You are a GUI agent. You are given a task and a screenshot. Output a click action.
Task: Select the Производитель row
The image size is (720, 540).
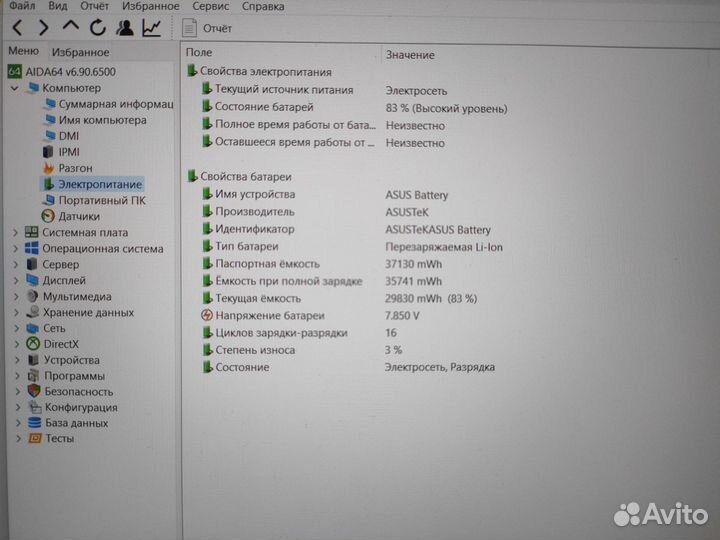(315, 212)
